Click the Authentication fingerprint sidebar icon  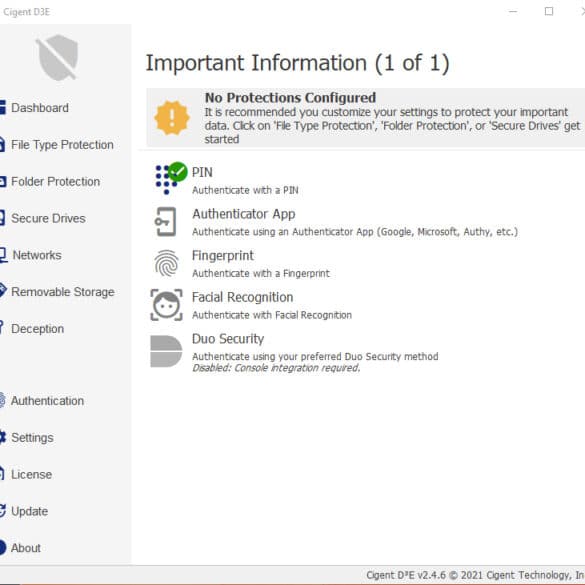pos(2,400)
